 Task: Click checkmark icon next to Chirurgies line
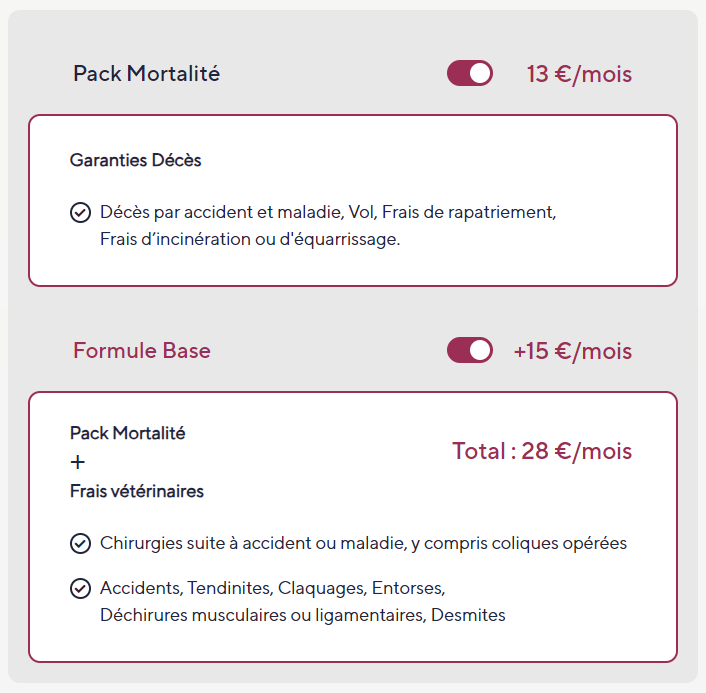pyautogui.click(x=80, y=543)
